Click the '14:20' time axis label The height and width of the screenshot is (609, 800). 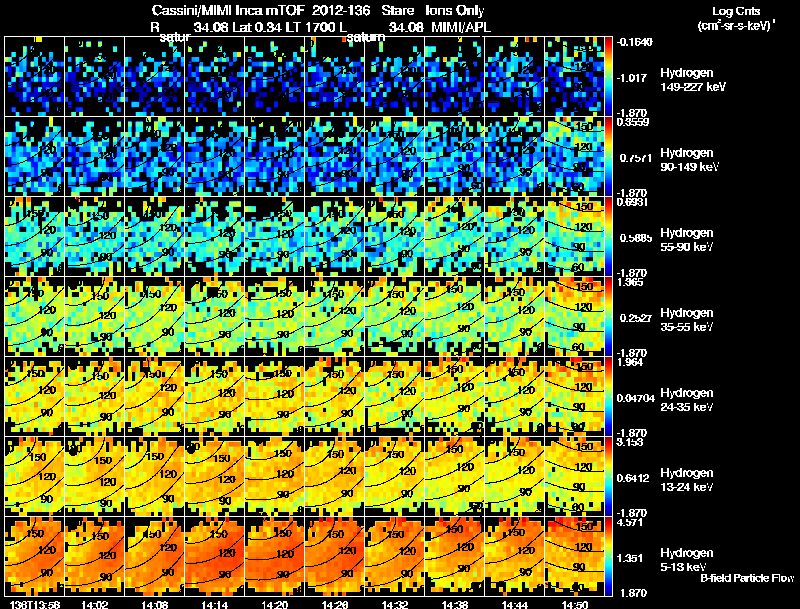275,604
